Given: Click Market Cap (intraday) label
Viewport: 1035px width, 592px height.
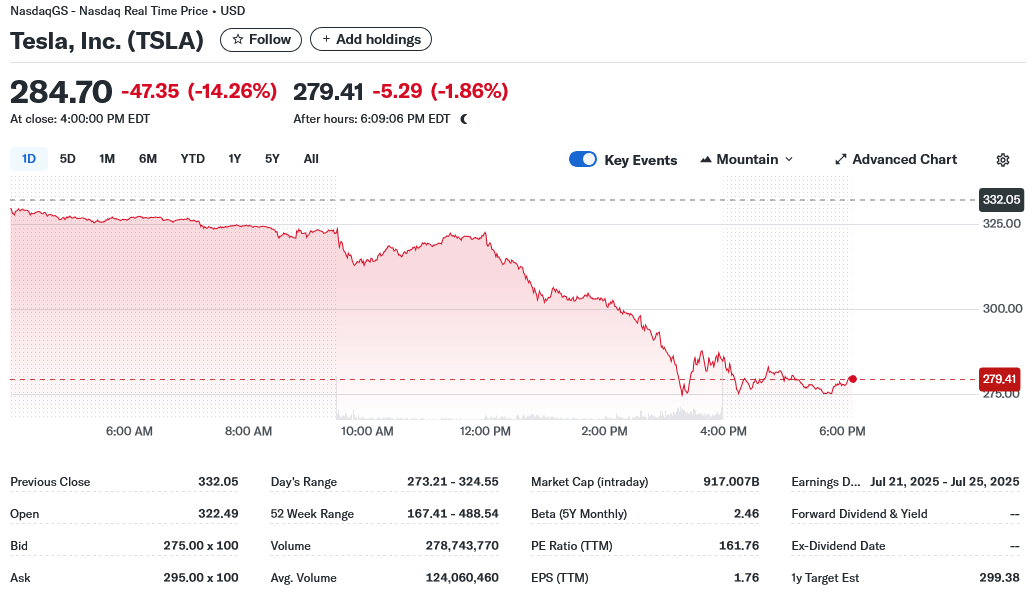Looking at the screenshot, I should pos(589,482).
